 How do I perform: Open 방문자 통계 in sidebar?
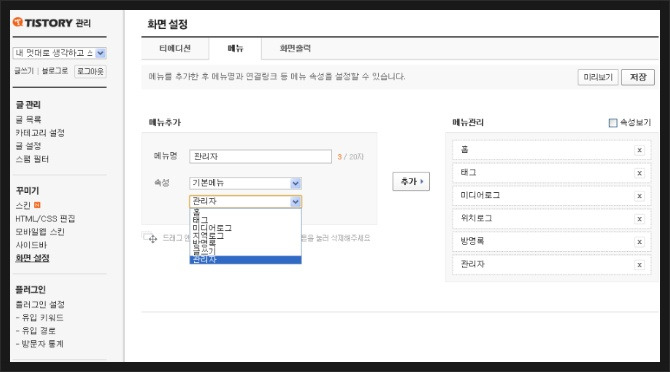[42, 344]
